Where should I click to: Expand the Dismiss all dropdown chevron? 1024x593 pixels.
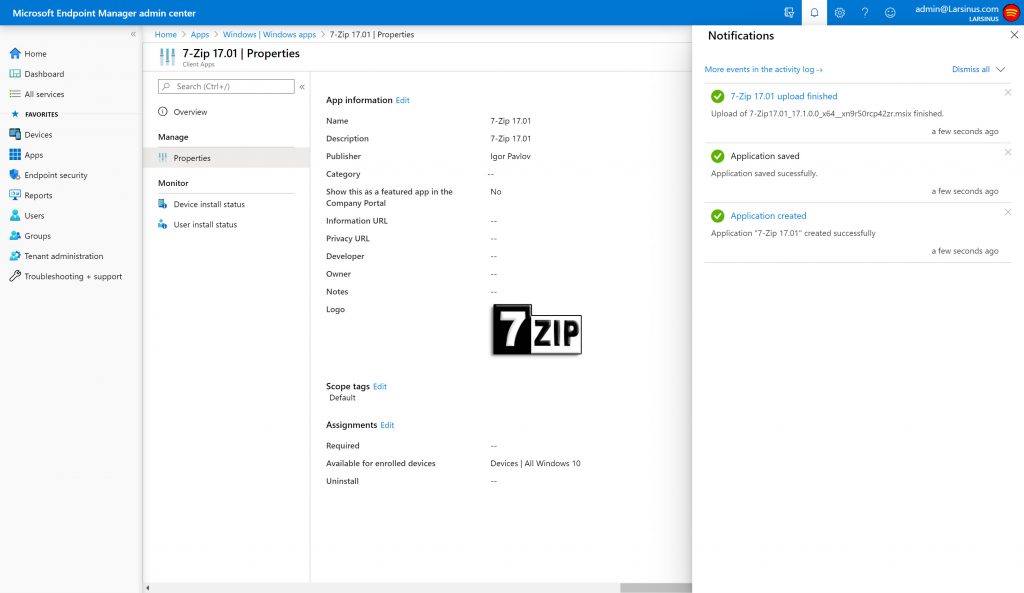[1000, 69]
